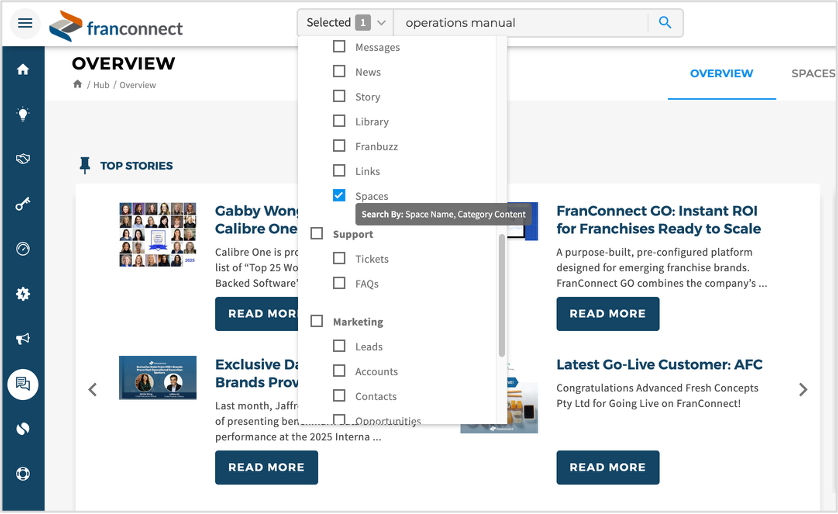
Task: Click the magnifier search button
Action: (665, 23)
